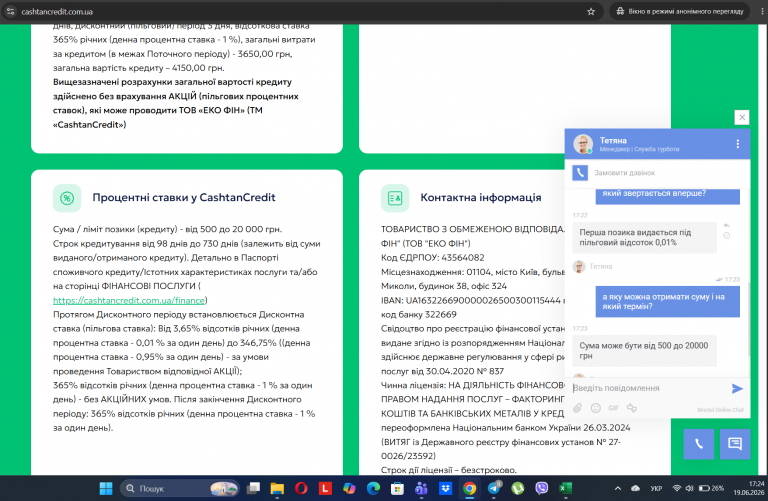Launch Opera browser from the taskbar
768x501 pixels.
(301, 488)
